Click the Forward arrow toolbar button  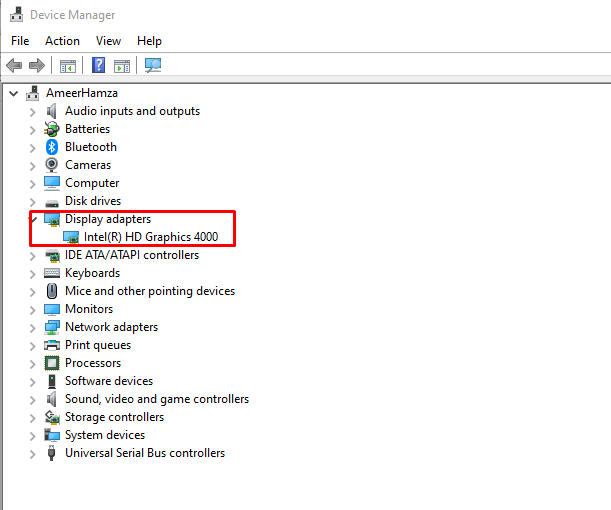[x=37, y=65]
